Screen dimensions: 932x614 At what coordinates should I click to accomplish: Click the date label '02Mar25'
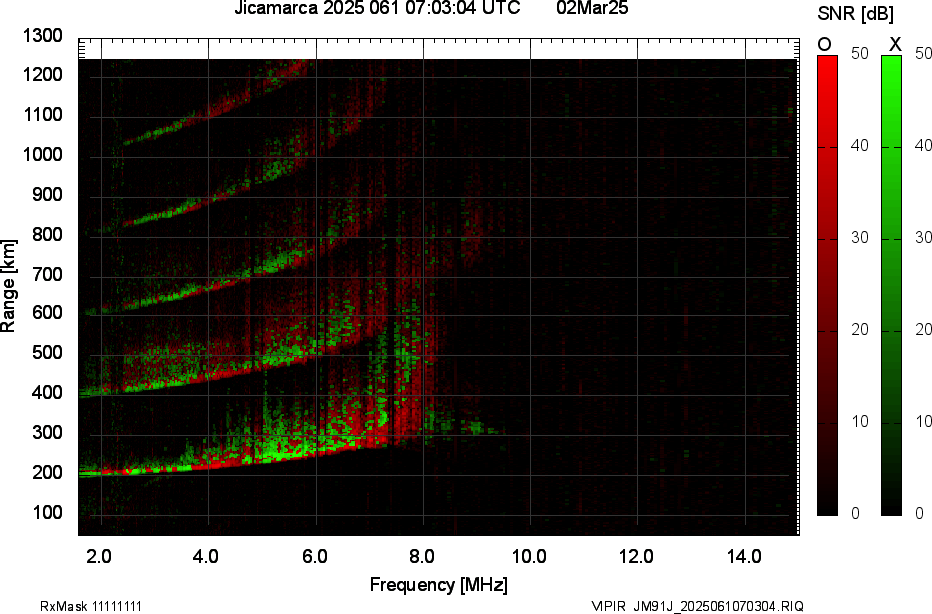[x=592, y=8]
